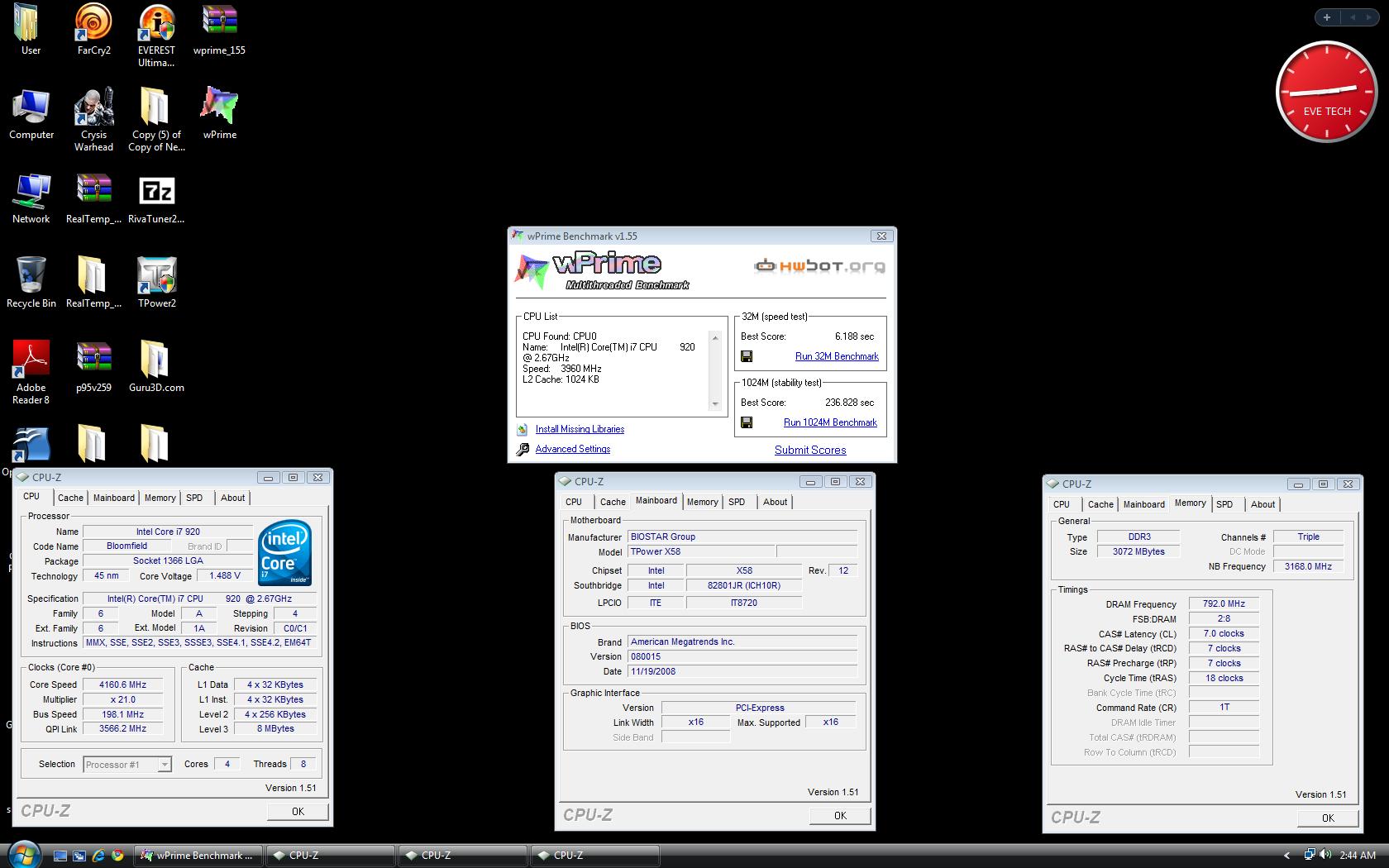Launch Chrome from quick launch
The height and width of the screenshot is (868, 1389).
[x=117, y=856]
